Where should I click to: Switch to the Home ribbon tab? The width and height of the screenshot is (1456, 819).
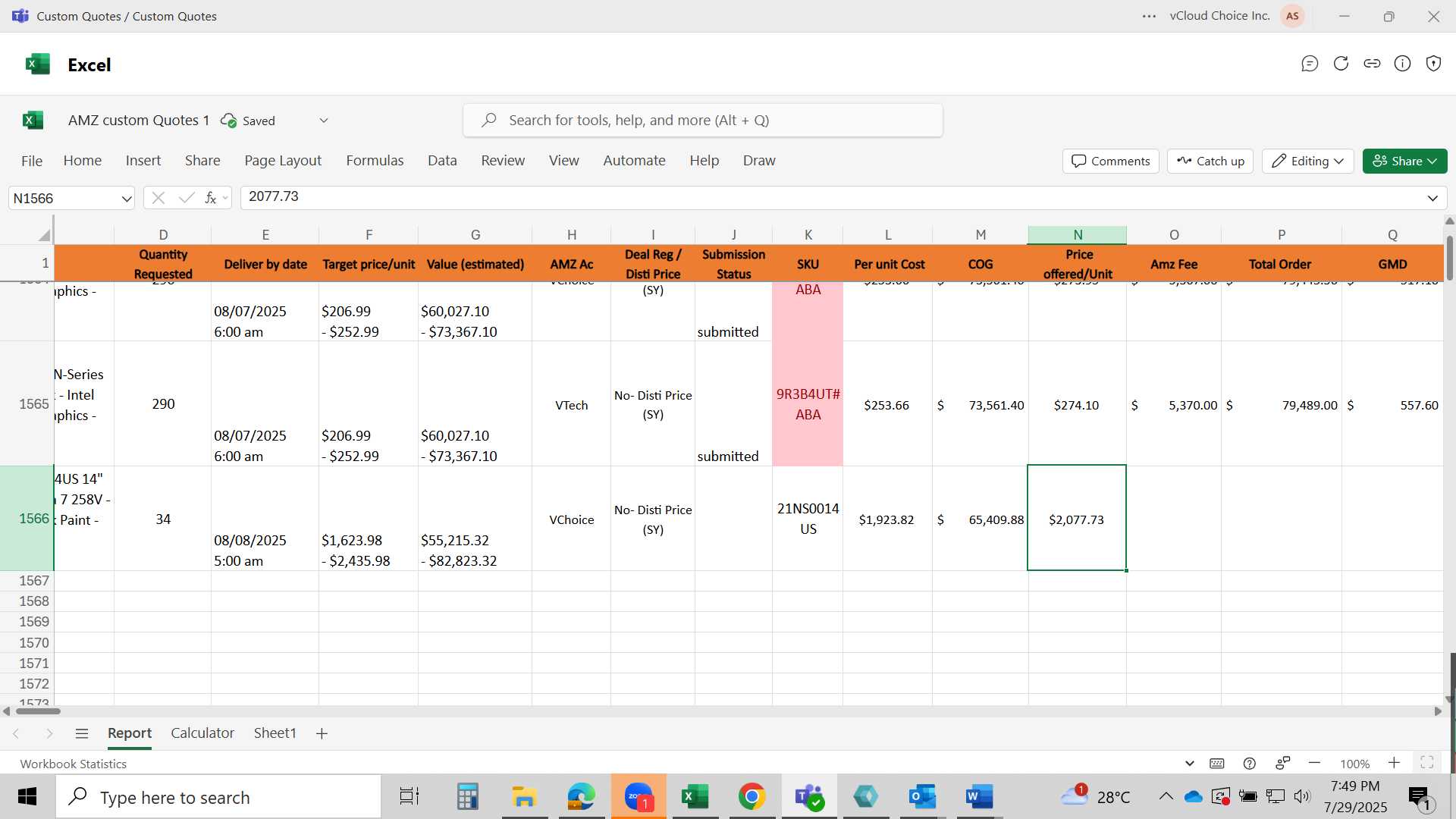(x=83, y=161)
